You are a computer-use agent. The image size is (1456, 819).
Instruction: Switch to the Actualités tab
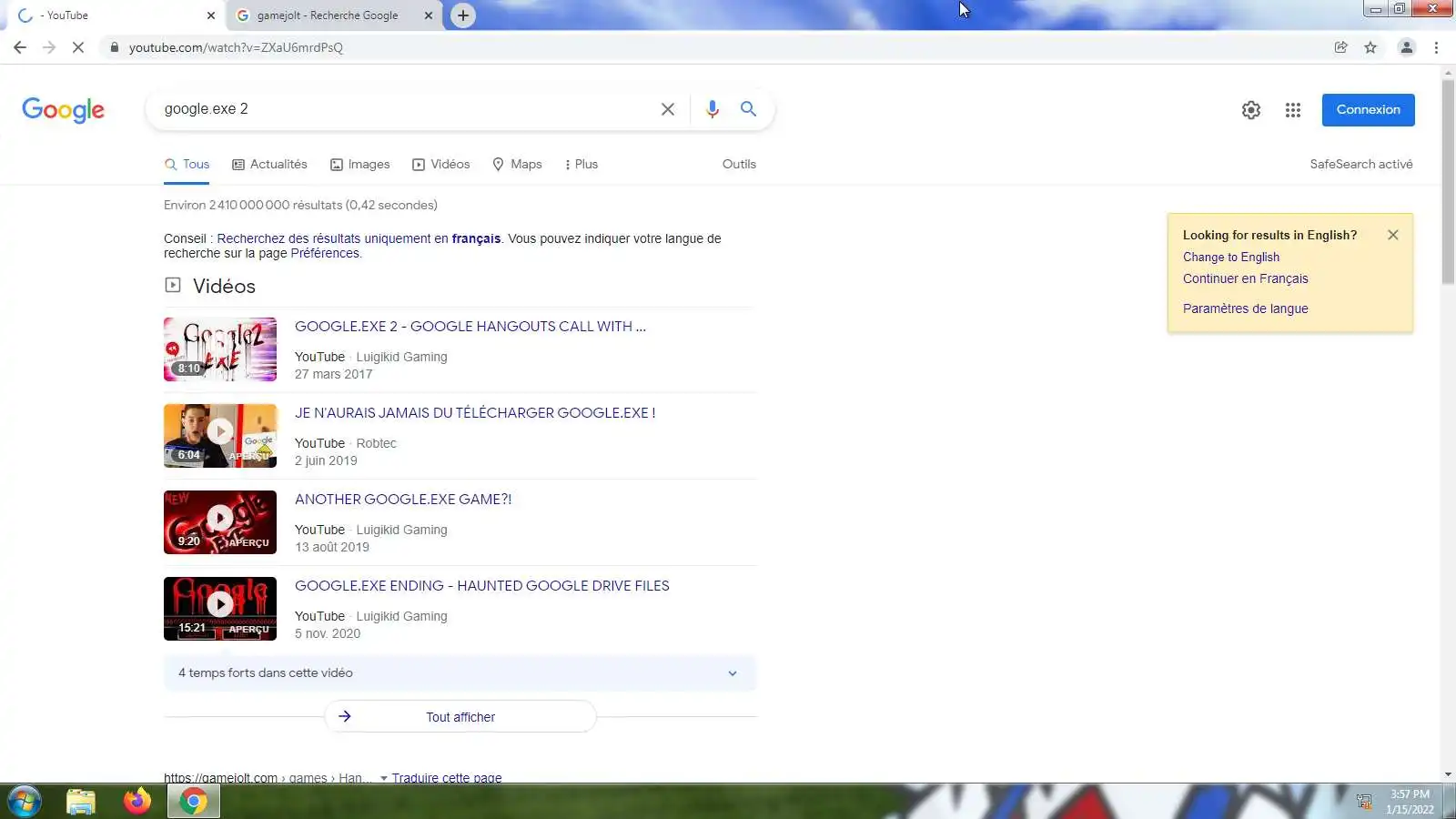coord(269,165)
